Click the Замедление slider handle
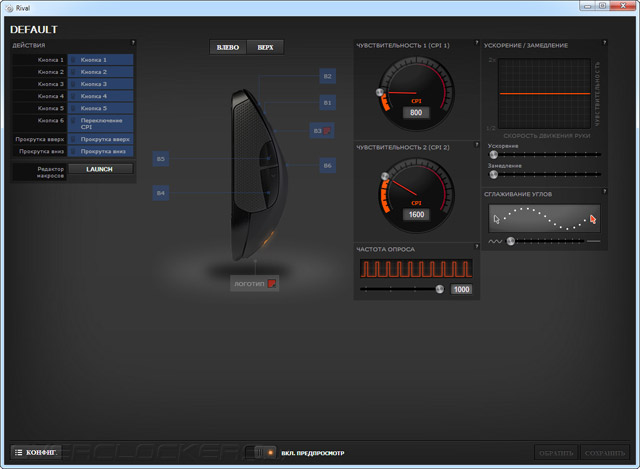Image resolution: width=640 pixels, height=469 pixels. 493,174
